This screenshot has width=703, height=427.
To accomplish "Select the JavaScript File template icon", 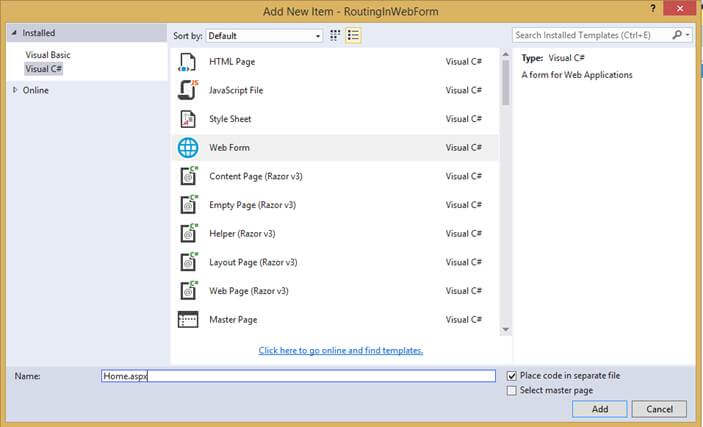I will pos(188,90).
